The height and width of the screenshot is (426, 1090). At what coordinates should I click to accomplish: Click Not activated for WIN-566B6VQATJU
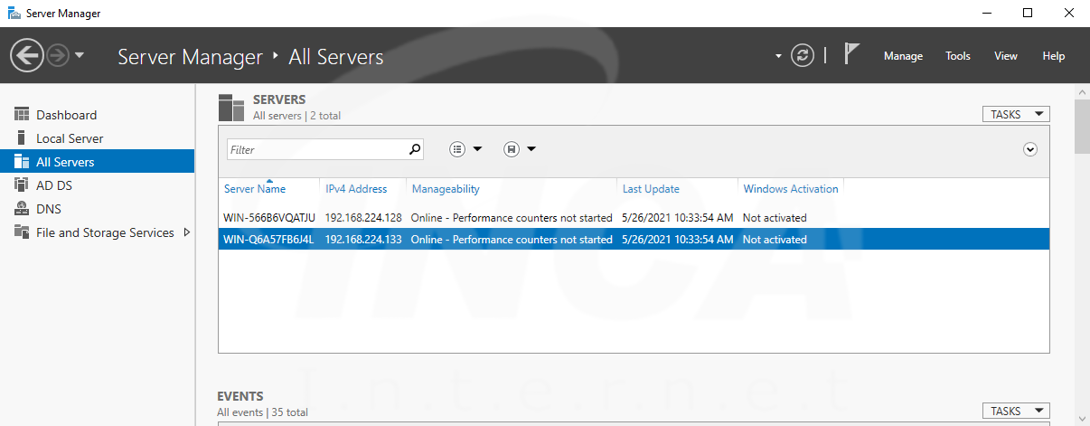pyautogui.click(x=774, y=218)
